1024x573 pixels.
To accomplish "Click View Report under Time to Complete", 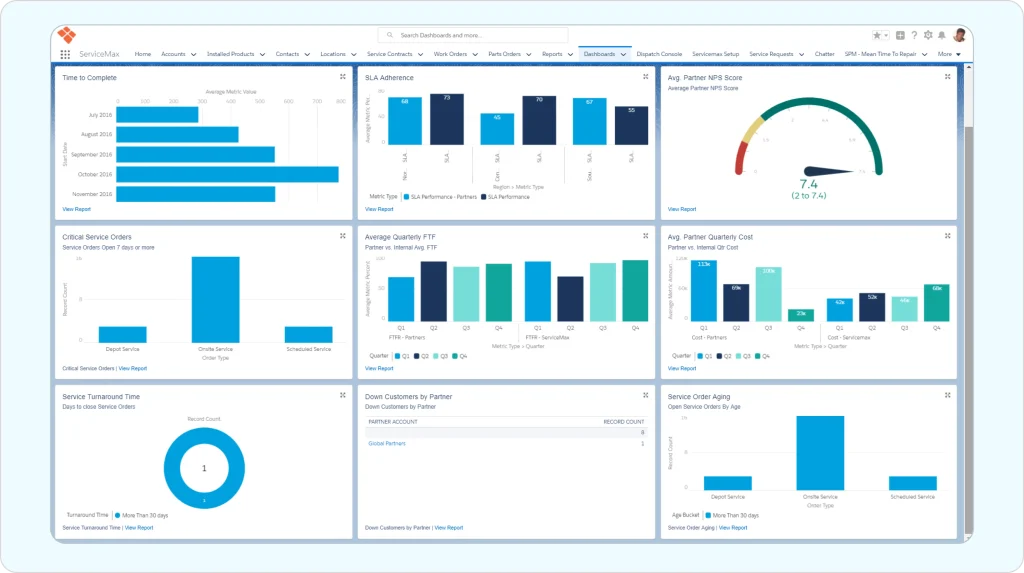I will 76,209.
